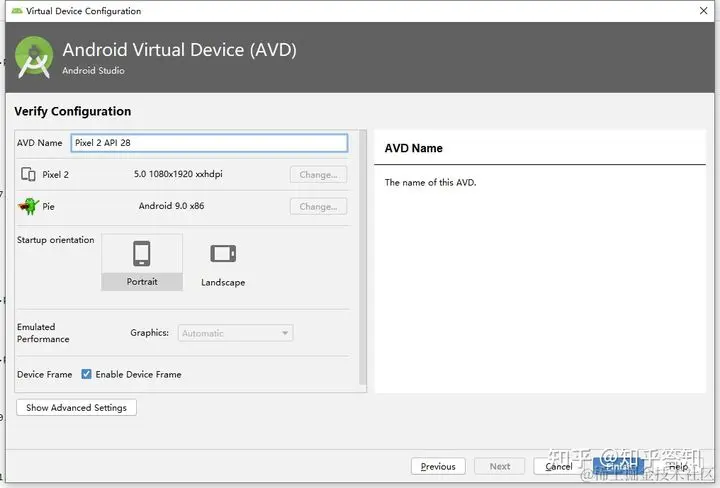Open the Graphics dropdown
Viewport: 720px width, 488px height.
point(236,333)
